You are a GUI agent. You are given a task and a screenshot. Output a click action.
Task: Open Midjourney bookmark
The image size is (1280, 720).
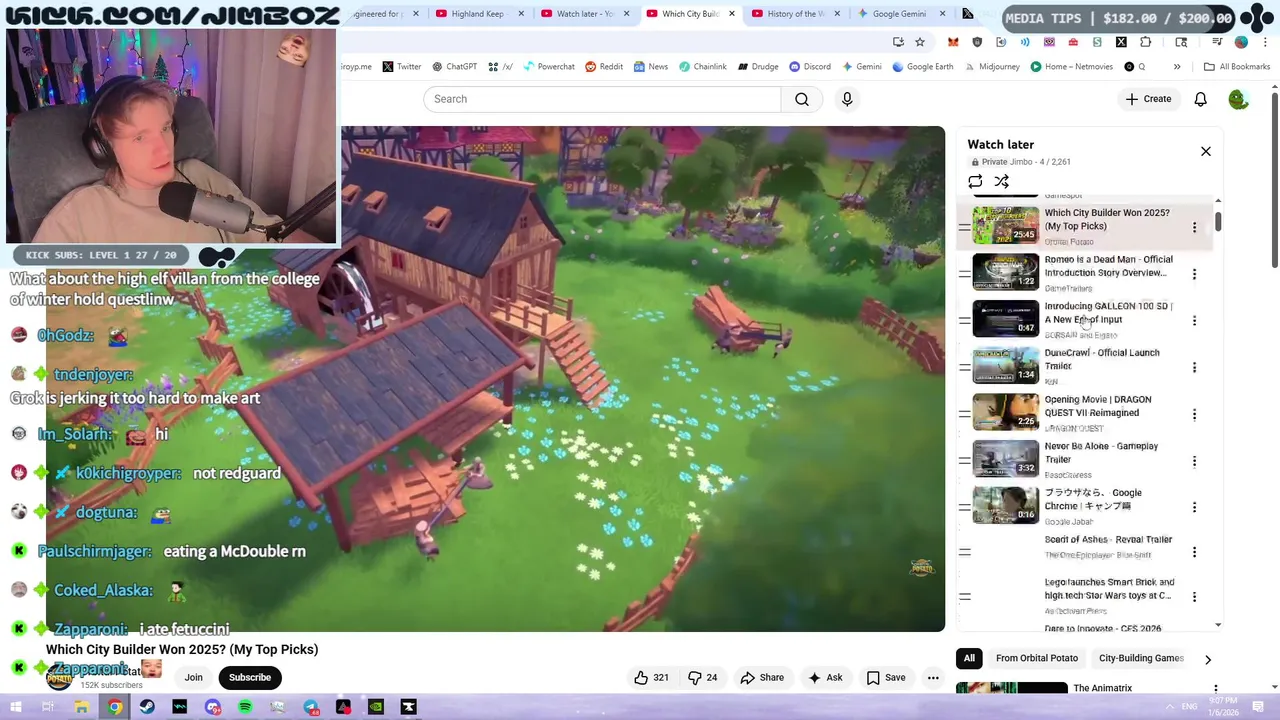point(991,67)
